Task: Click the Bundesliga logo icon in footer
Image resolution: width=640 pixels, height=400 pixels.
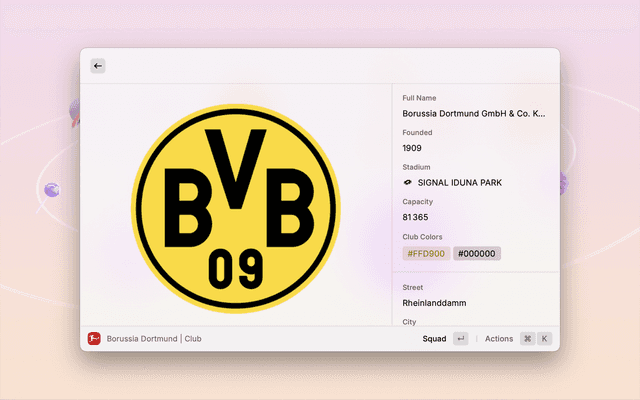Action: (x=94, y=339)
